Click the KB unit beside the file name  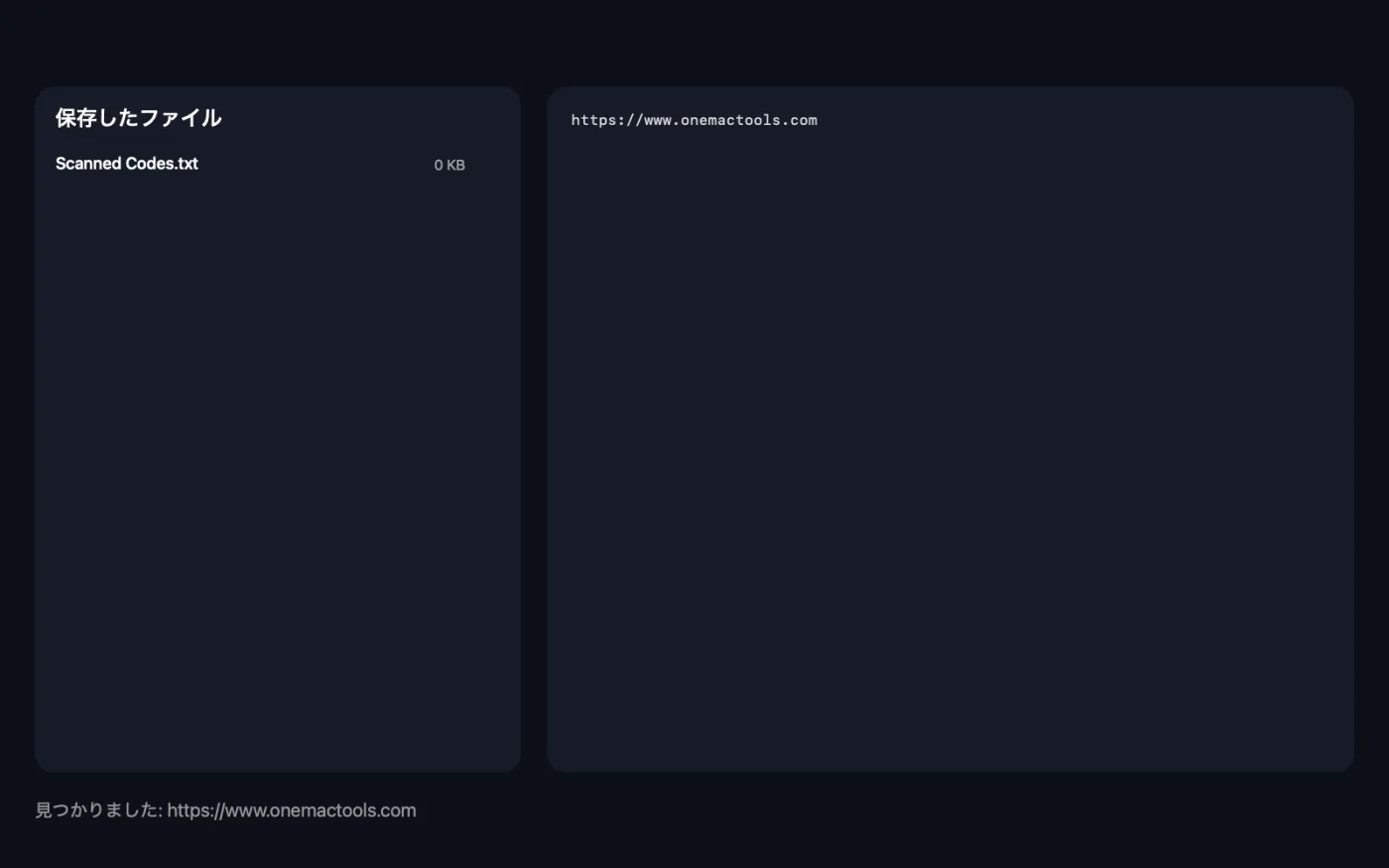(x=455, y=165)
